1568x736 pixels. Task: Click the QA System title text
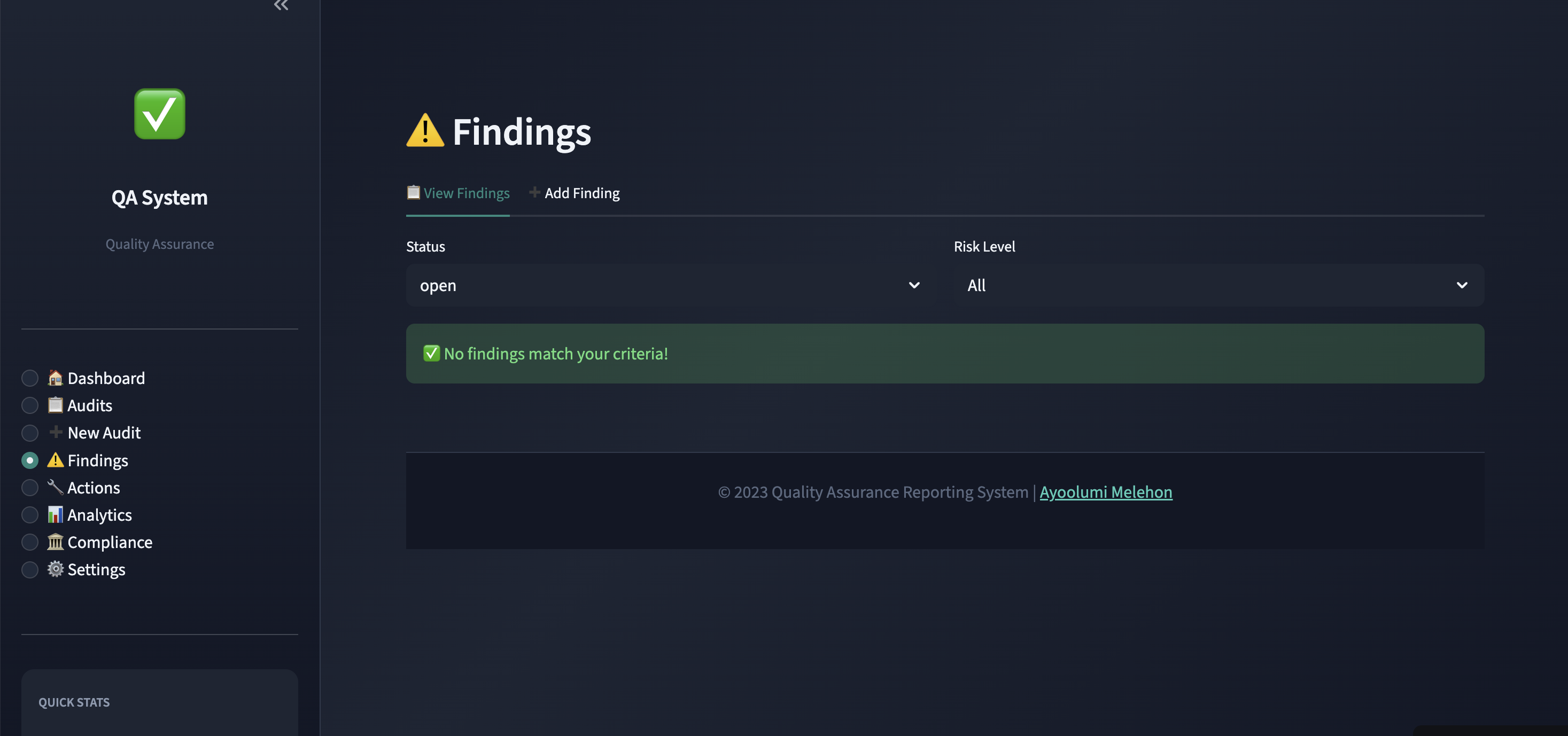[159, 198]
